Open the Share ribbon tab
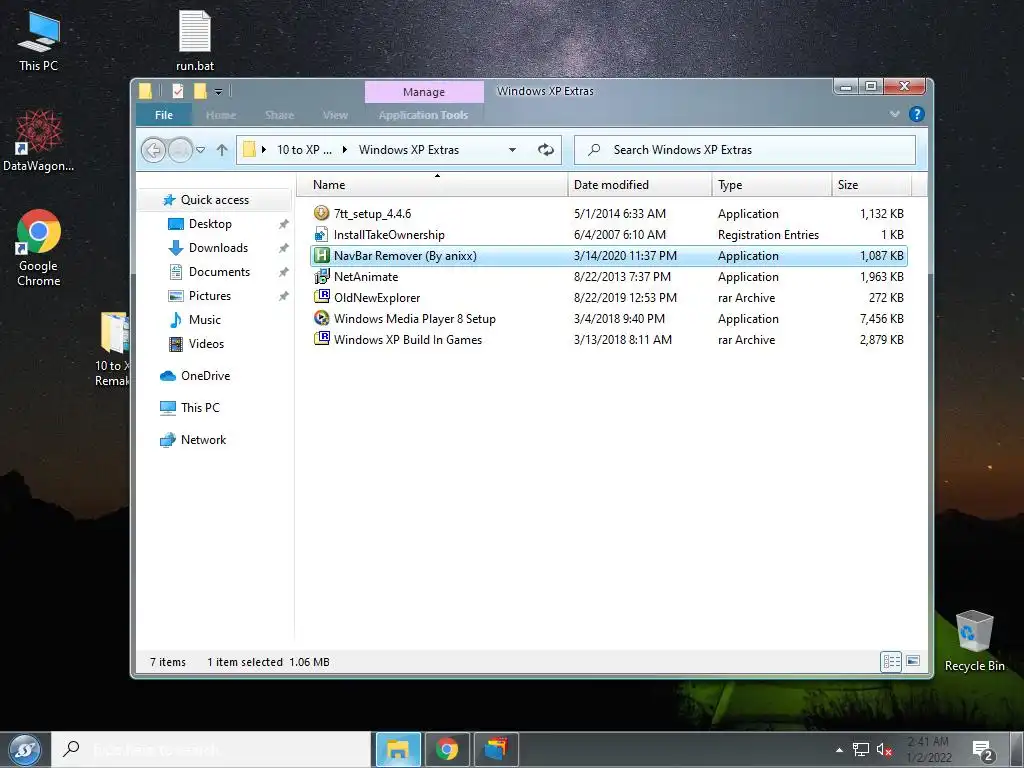This screenshot has height=768, width=1024. tap(280, 115)
